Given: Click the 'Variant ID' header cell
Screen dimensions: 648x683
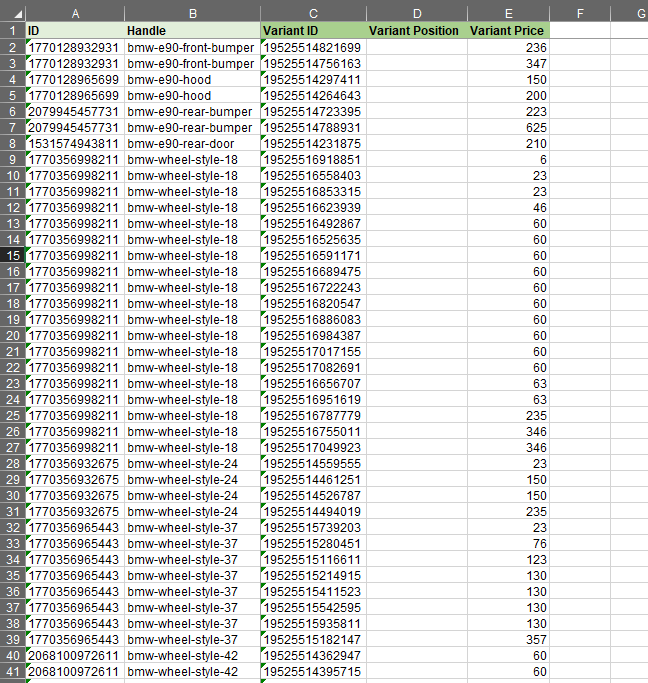Looking at the screenshot, I should [314, 31].
